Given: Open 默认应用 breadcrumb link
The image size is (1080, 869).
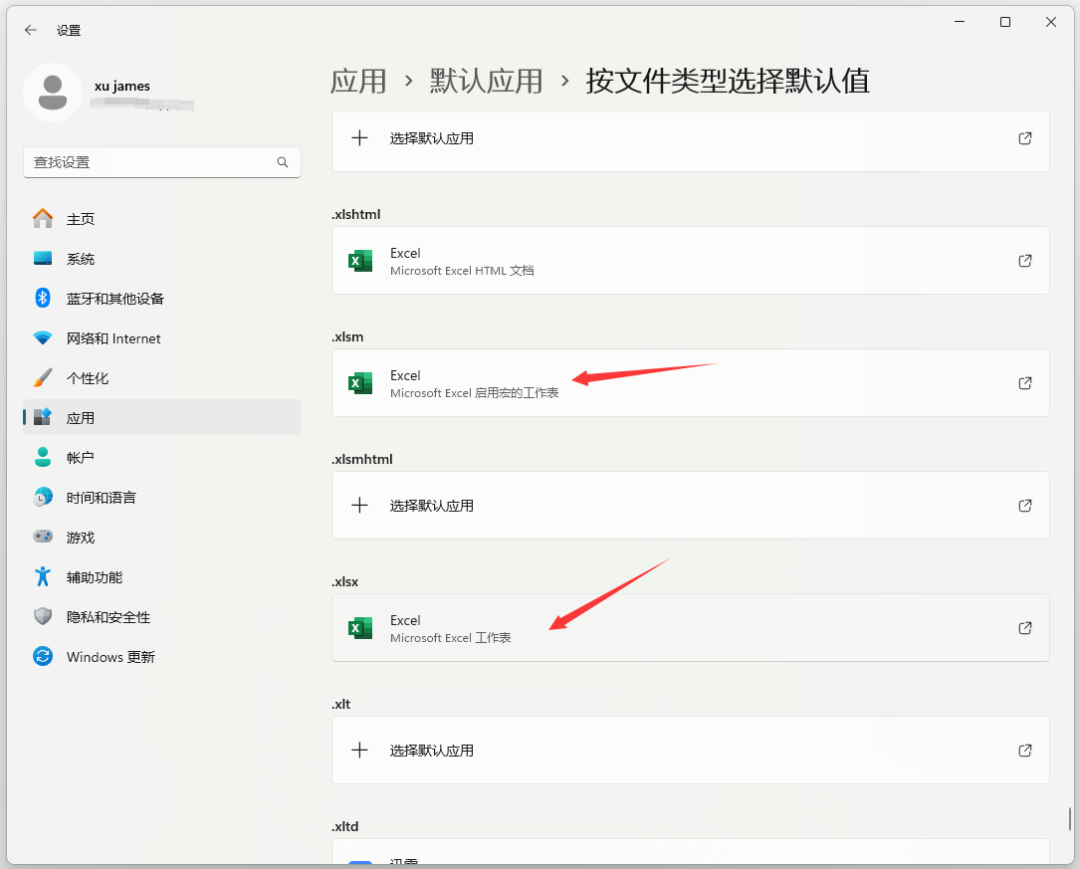Looking at the screenshot, I should 485,81.
